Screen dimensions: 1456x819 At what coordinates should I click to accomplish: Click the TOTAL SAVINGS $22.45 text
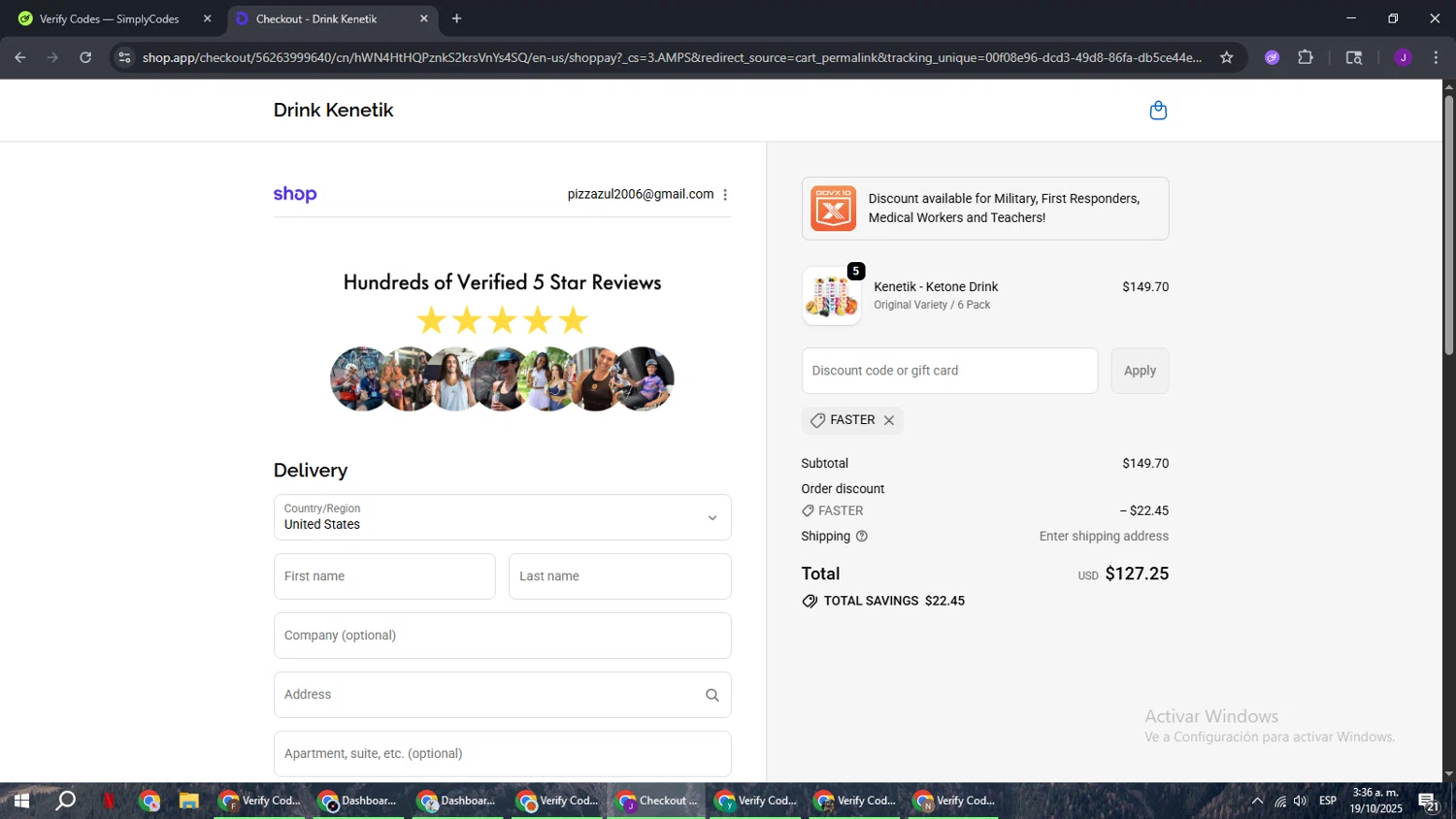(x=894, y=602)
